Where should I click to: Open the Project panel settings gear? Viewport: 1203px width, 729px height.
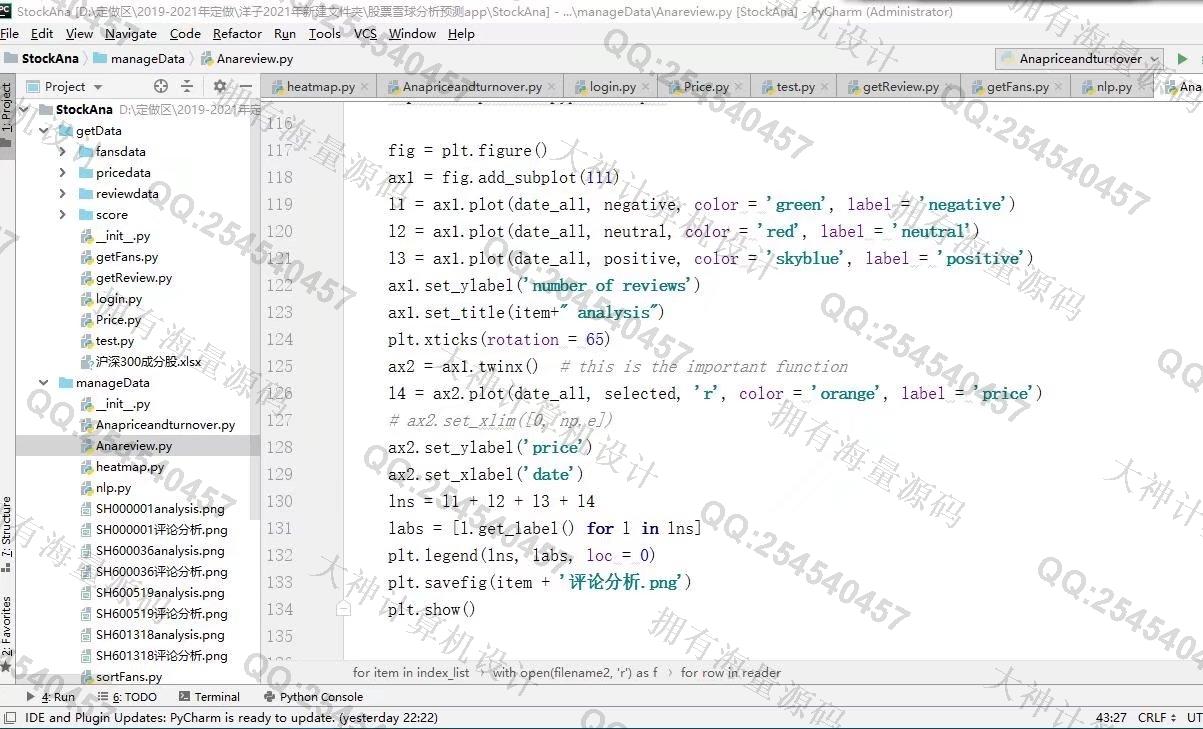(x=220, y=86)
